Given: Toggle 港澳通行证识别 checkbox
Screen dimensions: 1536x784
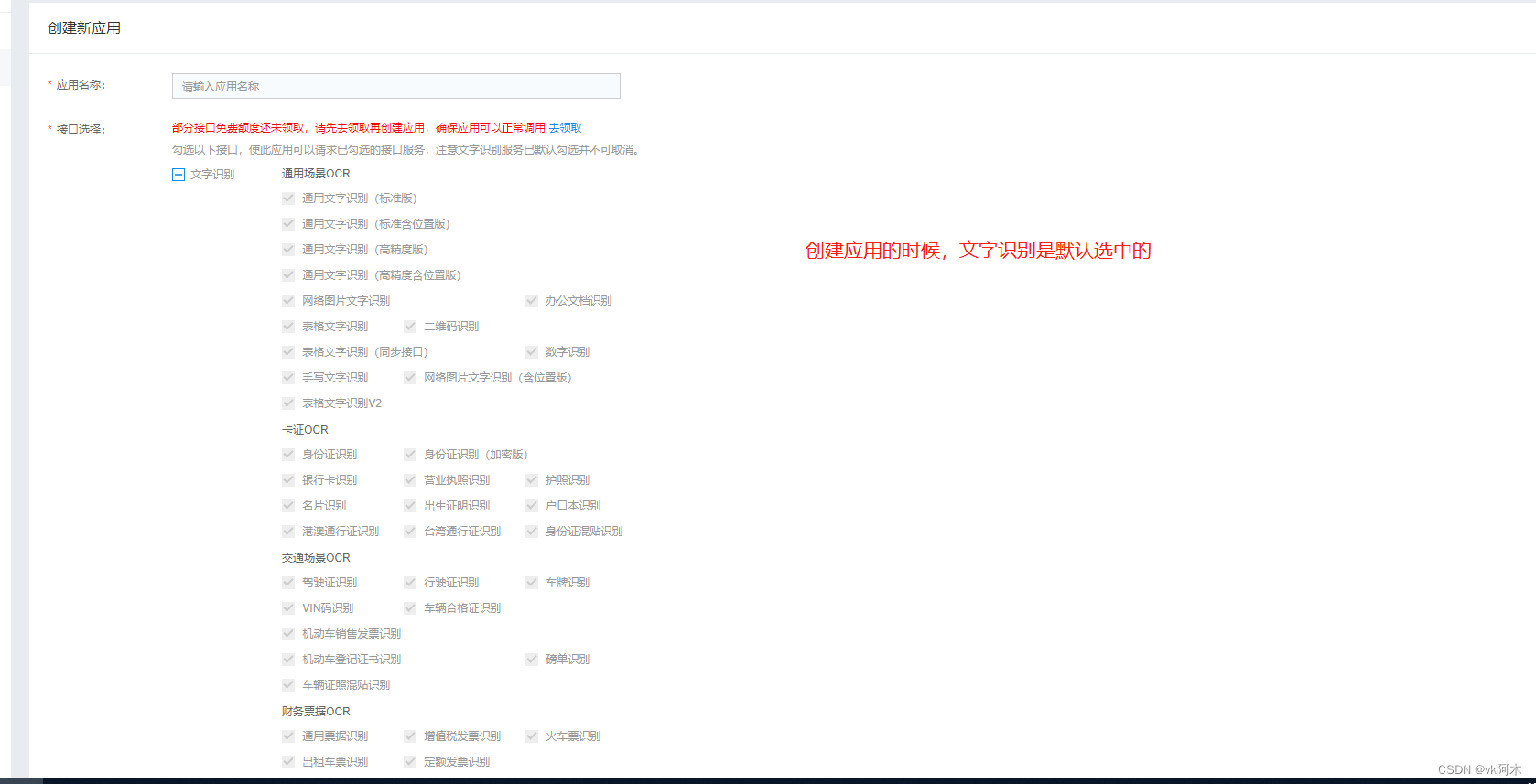Looking at the screenshot, I should pos(288,532).
